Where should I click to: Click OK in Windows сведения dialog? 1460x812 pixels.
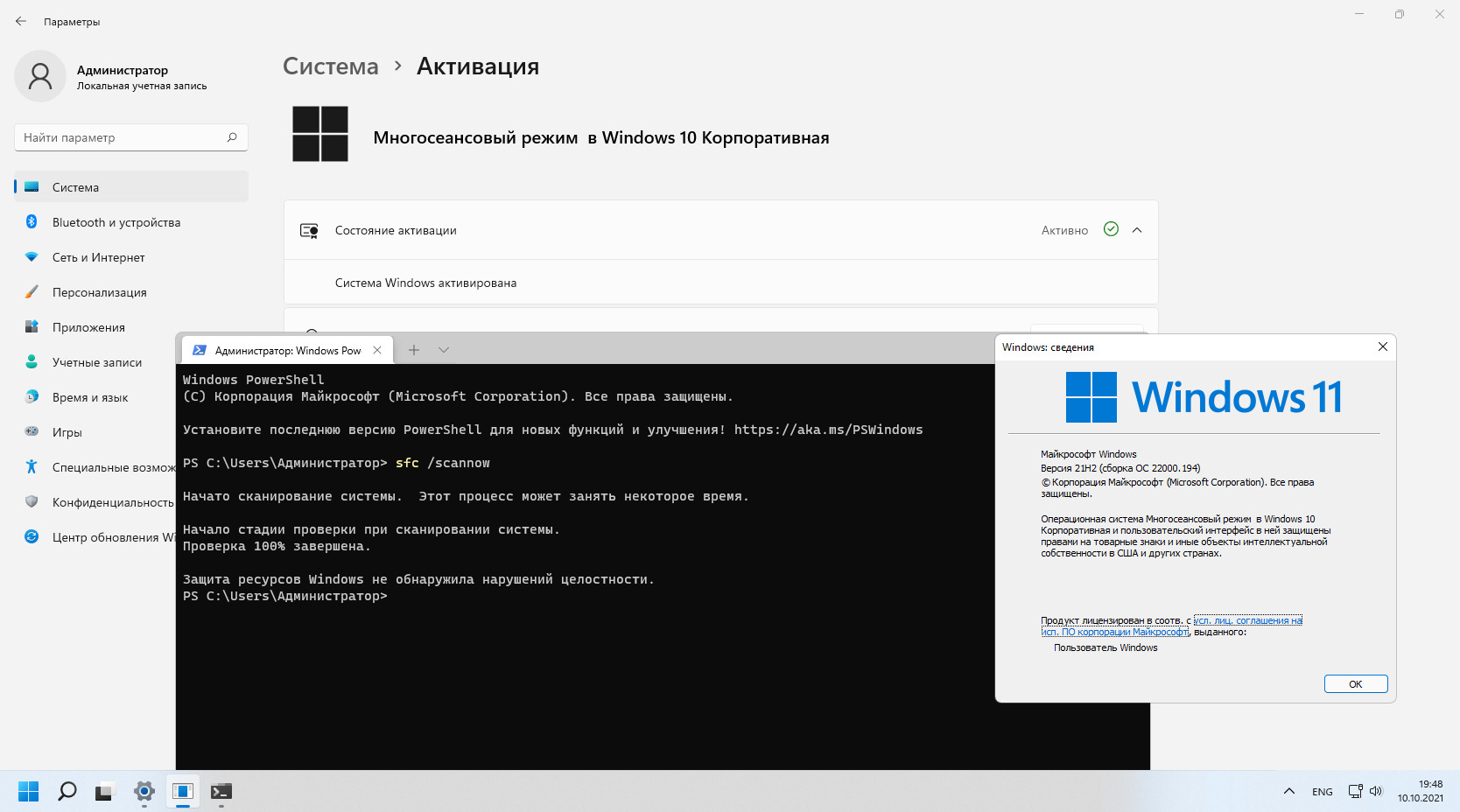coord(1356,684)
